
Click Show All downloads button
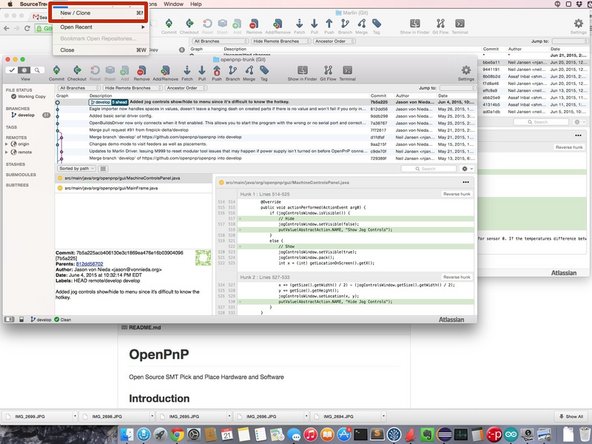[571, 416]
